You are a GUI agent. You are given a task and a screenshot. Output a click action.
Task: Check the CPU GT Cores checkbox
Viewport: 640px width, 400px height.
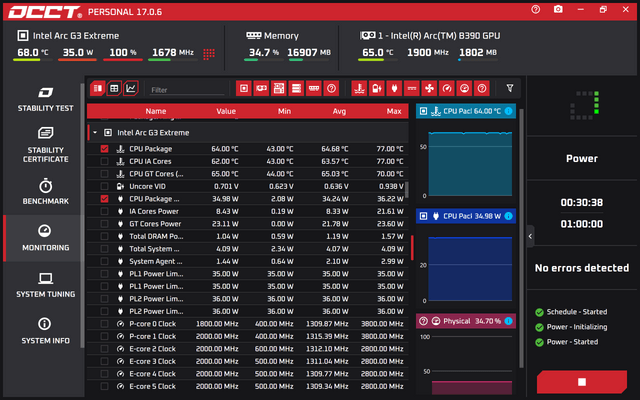tap(104, 174)
